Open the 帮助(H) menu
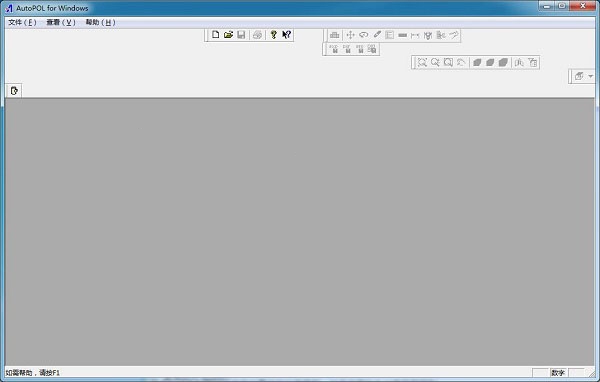Image resolution: width=600 pixels, height=382 pixels. (100, 22)
